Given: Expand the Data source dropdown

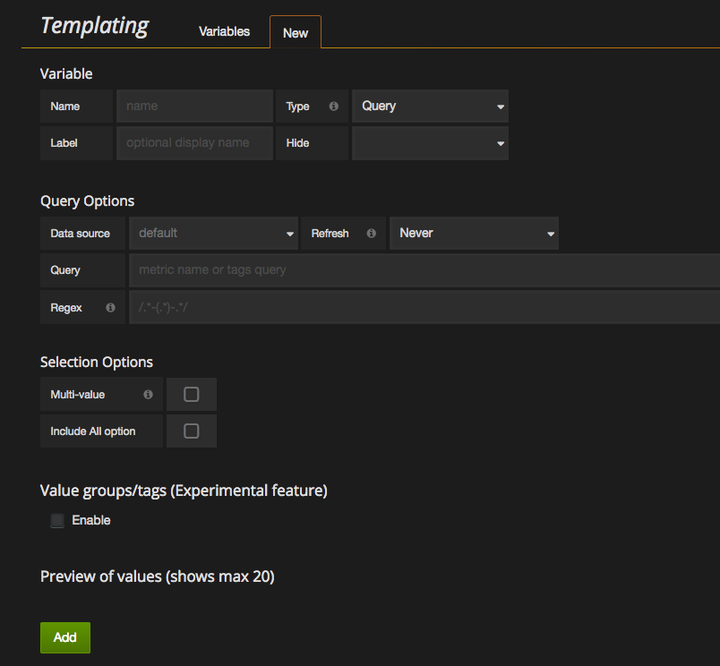Looking at the screenshot, I should (x=214, y=233).
